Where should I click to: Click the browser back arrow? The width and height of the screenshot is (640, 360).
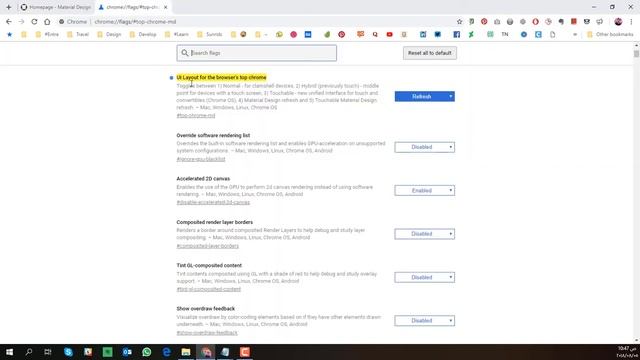pyautogui.click(x=9, y=22)
